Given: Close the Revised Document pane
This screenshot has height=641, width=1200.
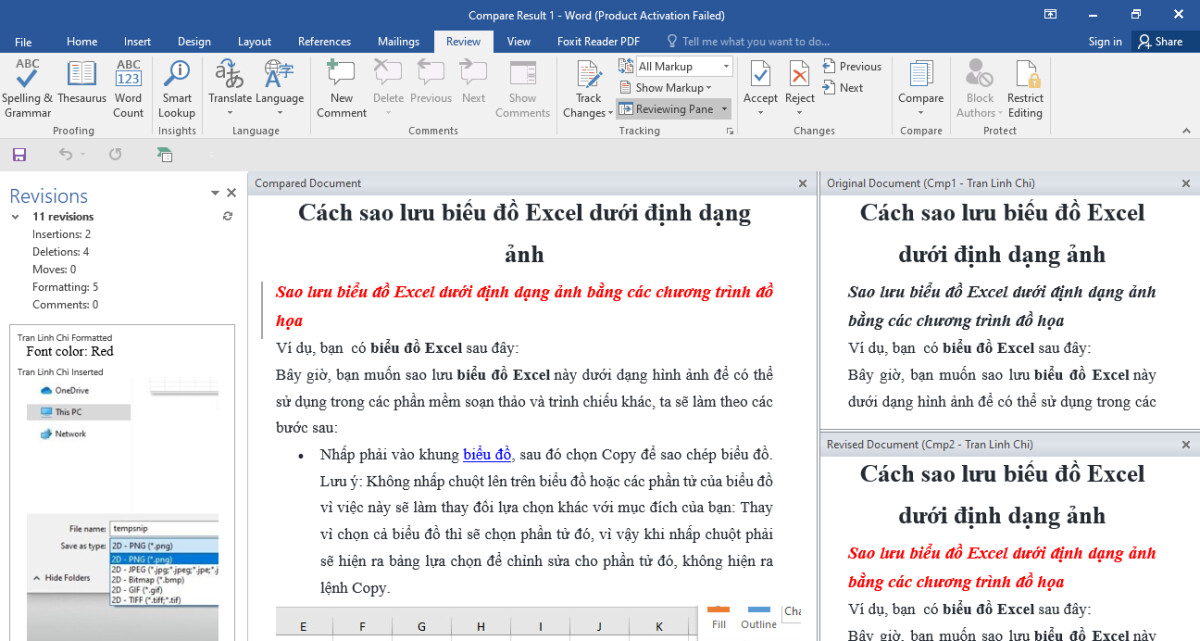Looking at the screenshot, I should pyautogui.click(x=1186, y=444).
